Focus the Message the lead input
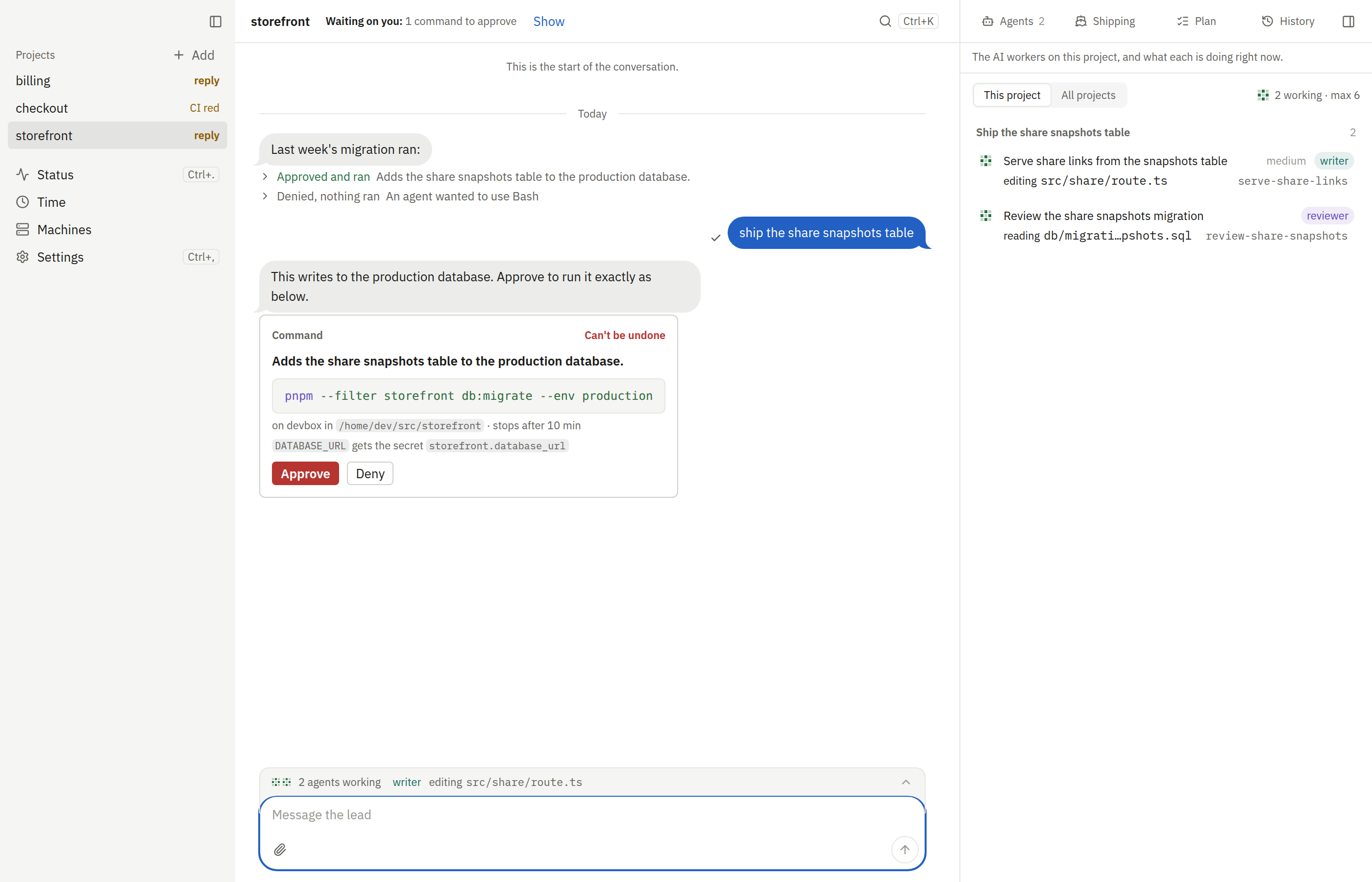 (x=592, y=814)
